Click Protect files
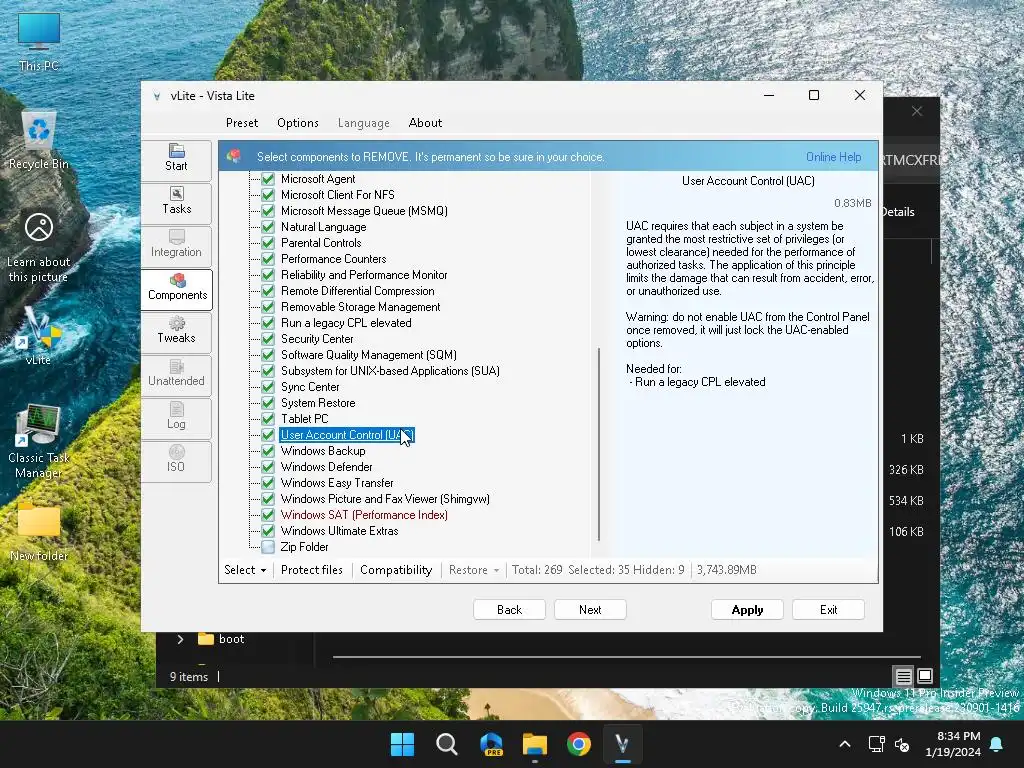This screenshot has height=768, width=1024. 312,570
